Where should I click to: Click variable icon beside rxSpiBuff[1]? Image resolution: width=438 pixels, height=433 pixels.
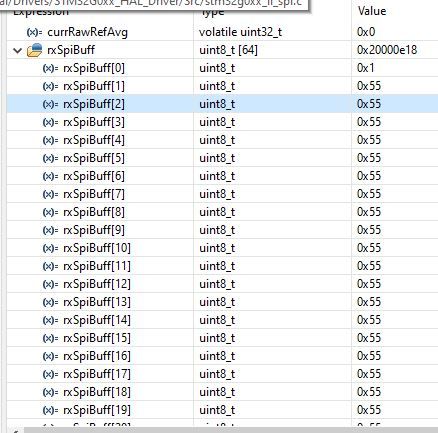50,86
